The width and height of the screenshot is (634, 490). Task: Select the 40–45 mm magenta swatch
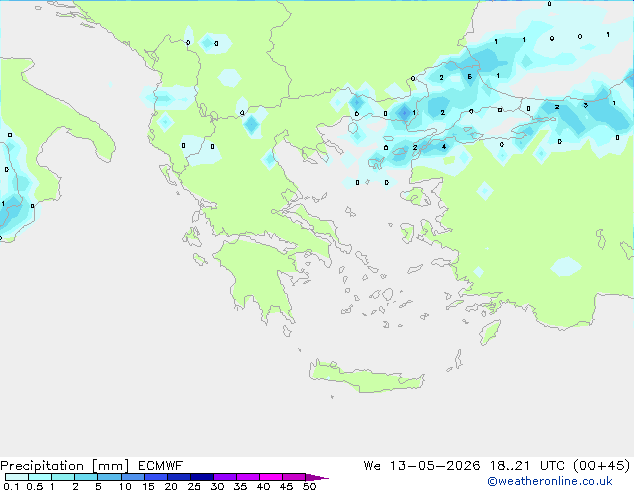coord(271,477)
